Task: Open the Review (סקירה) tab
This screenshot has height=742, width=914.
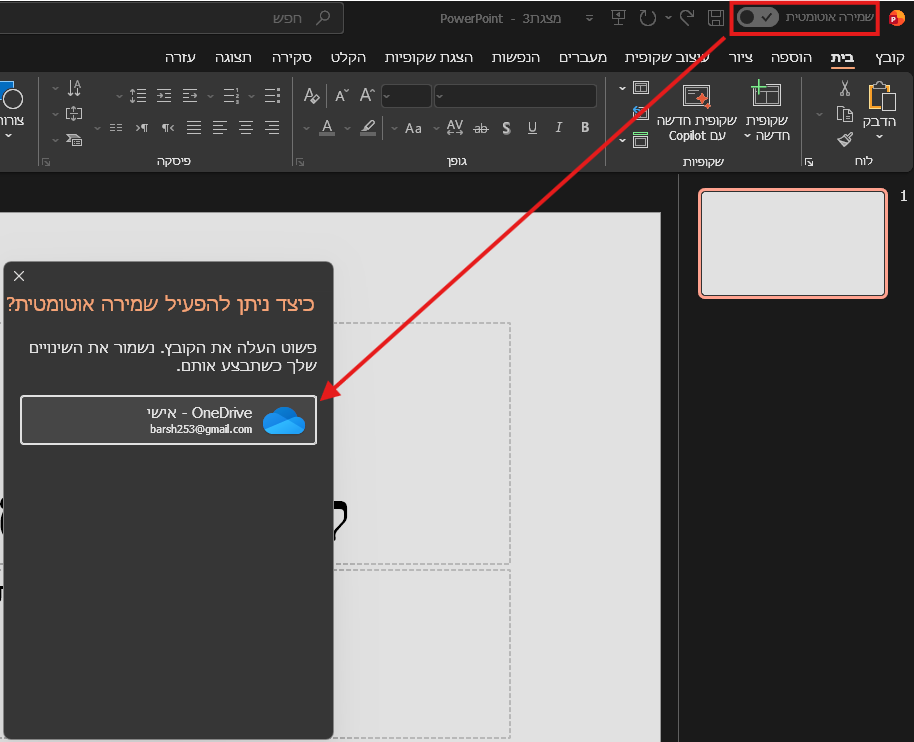Action: click(291, 57)
